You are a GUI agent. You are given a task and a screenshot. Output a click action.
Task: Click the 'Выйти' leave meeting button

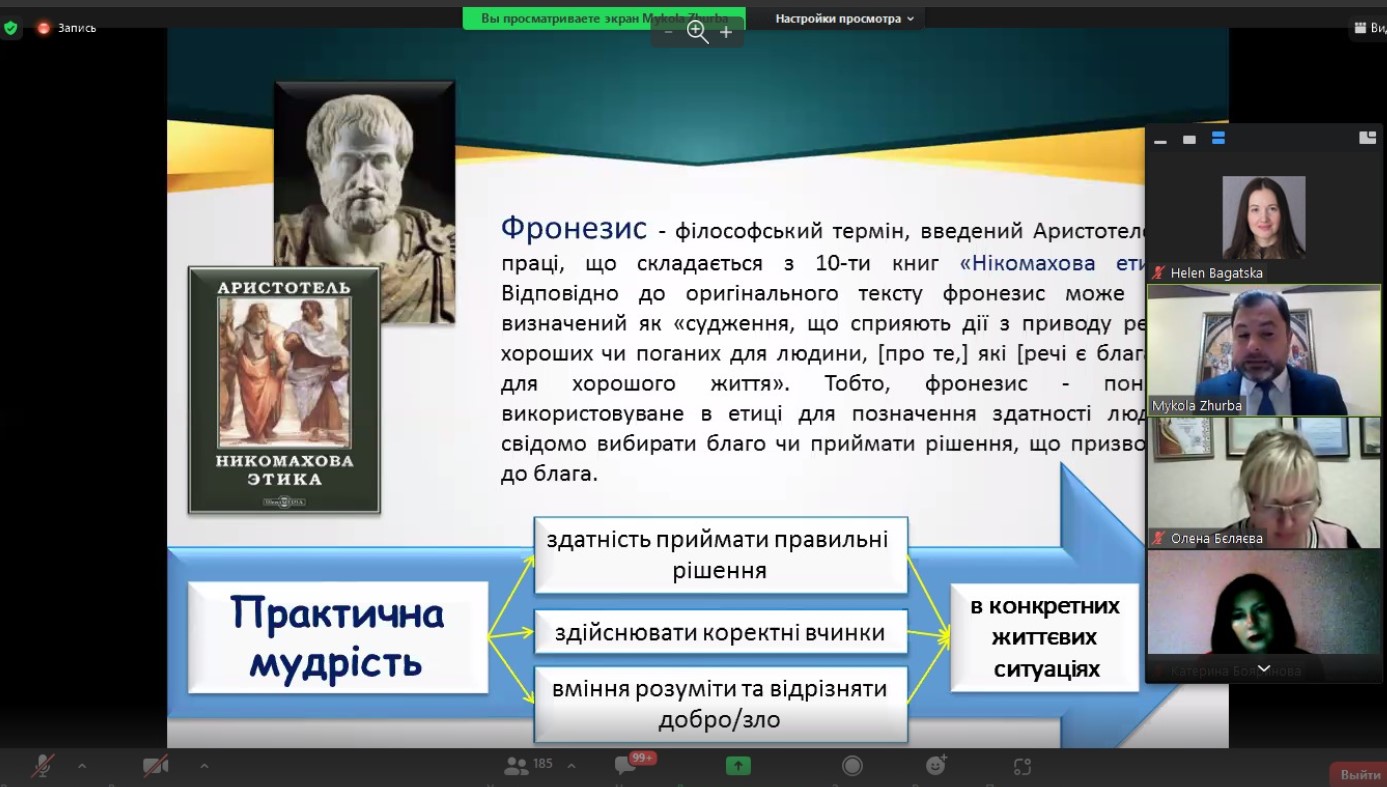point(1359,774)
